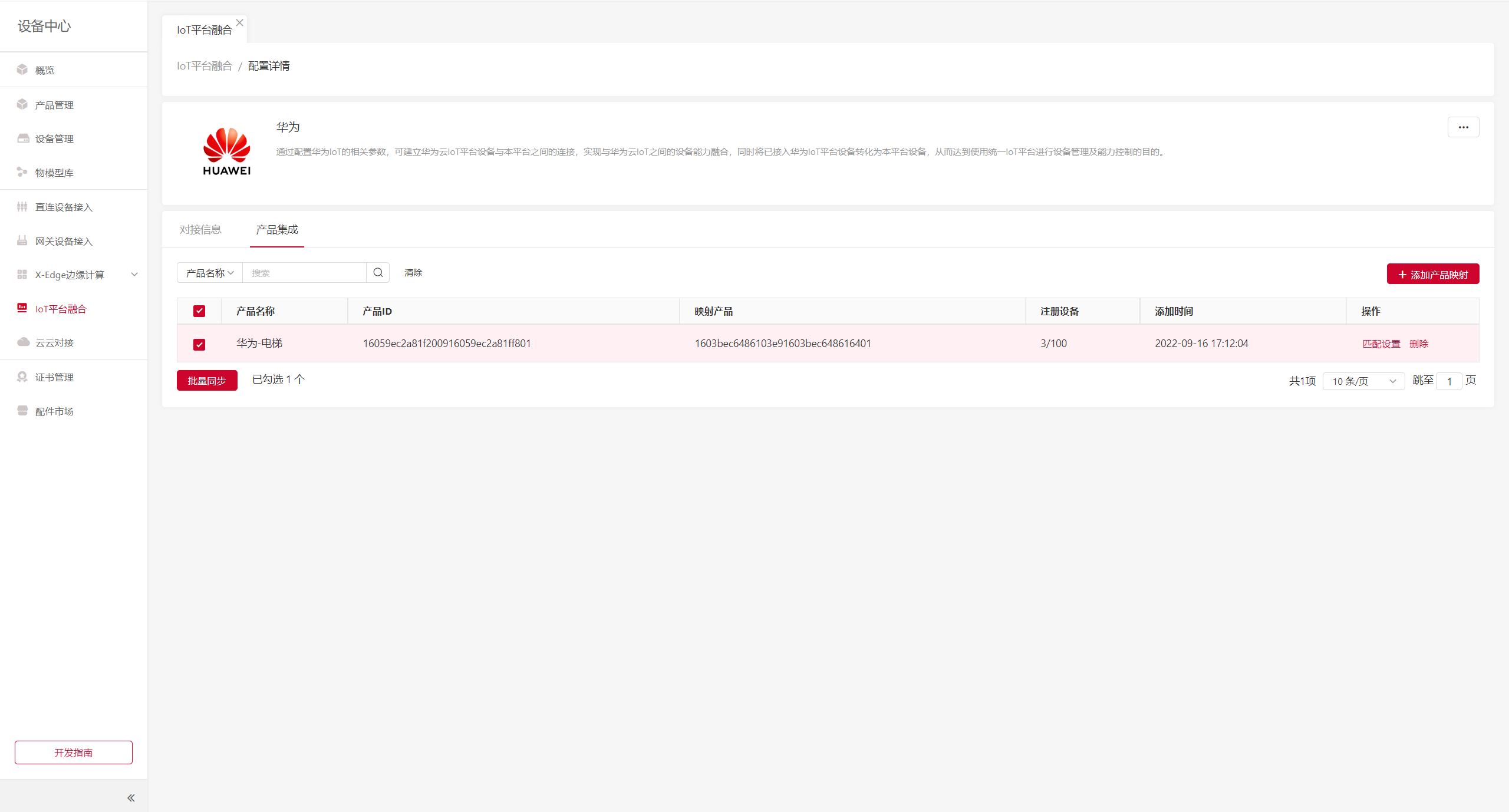
Task: Click the 证书管理 certificate icon
Action: 22,377
